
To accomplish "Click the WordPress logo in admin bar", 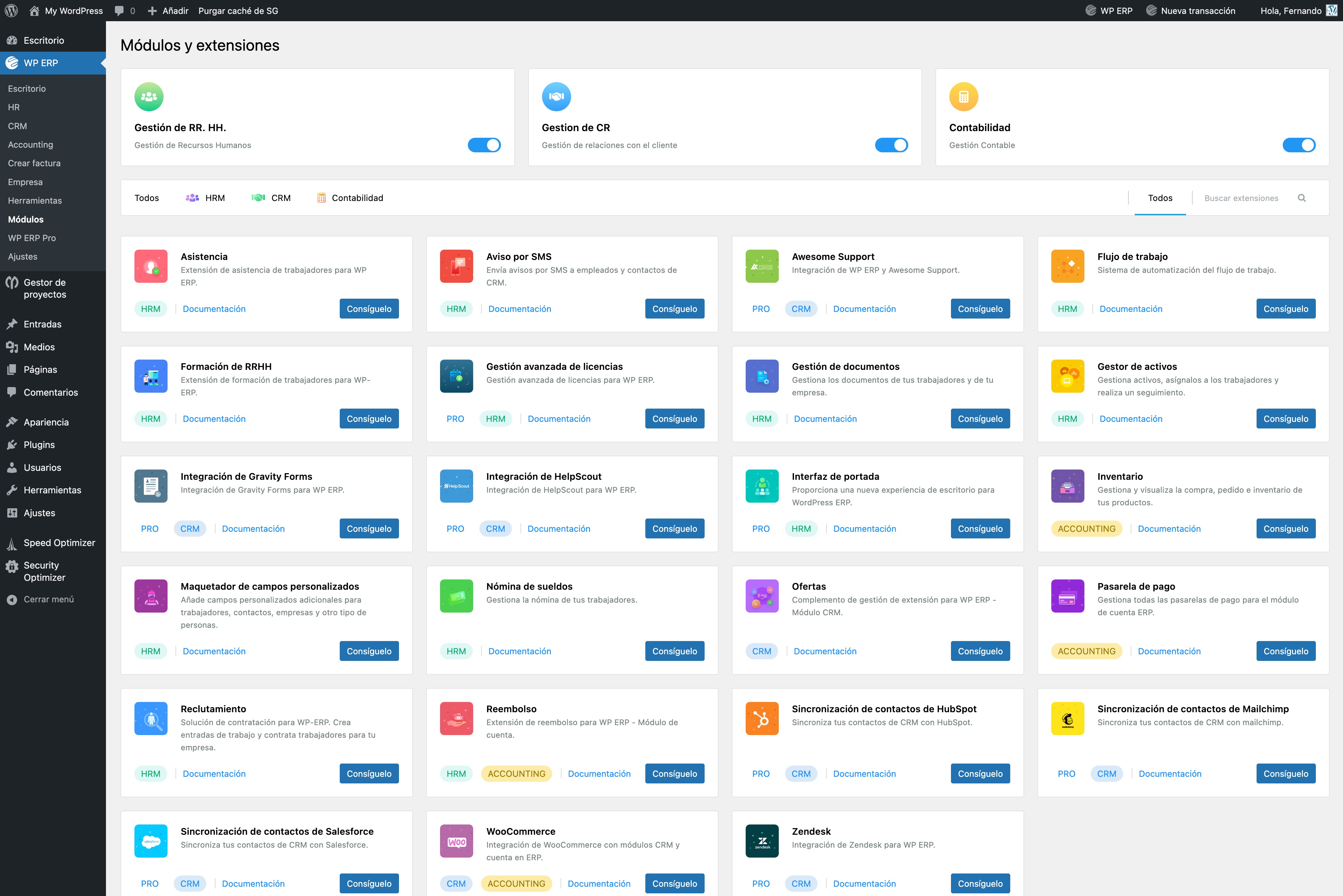I will click(x=12, y=10).
